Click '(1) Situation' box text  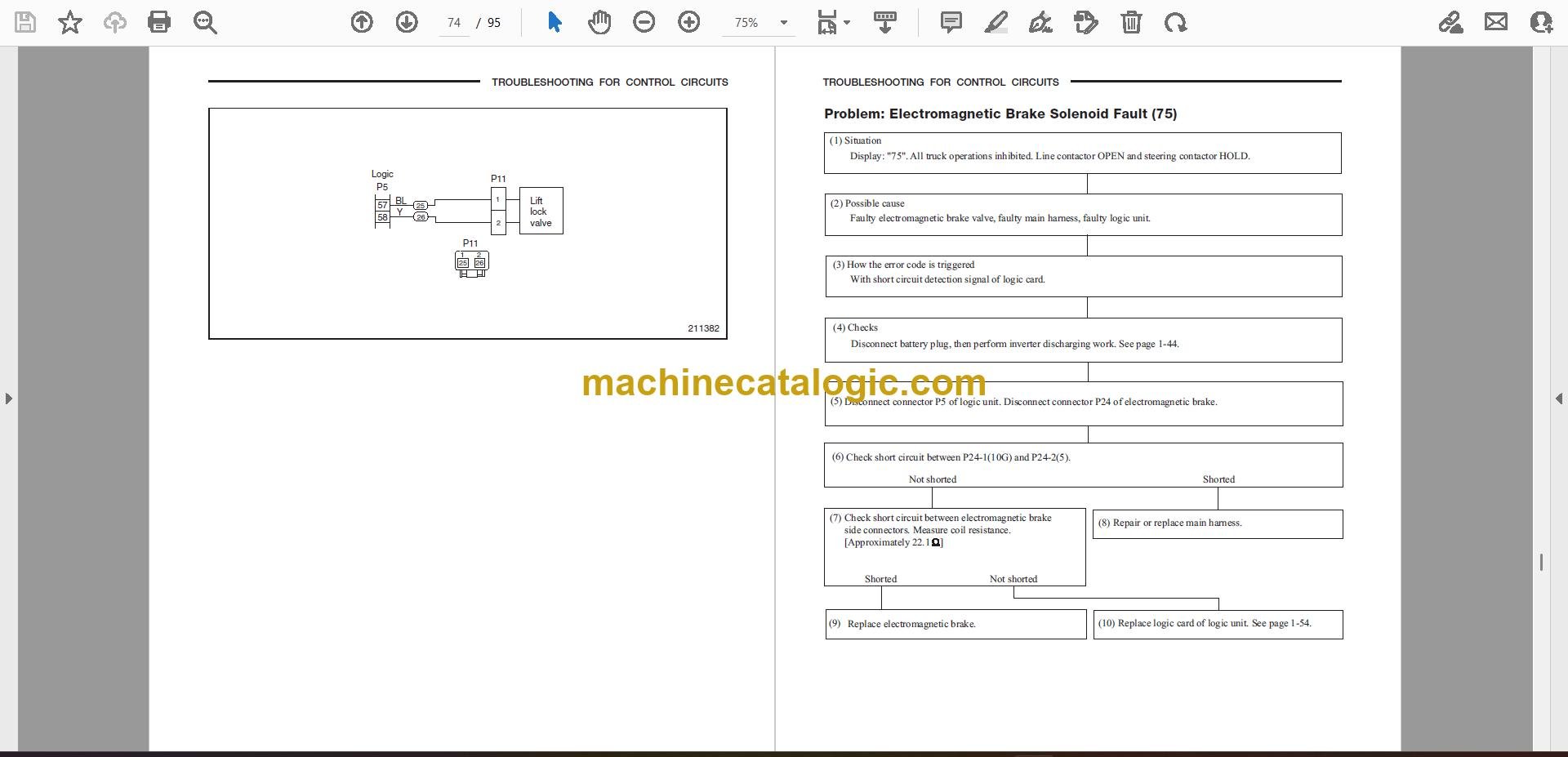[x=855, y=140]
